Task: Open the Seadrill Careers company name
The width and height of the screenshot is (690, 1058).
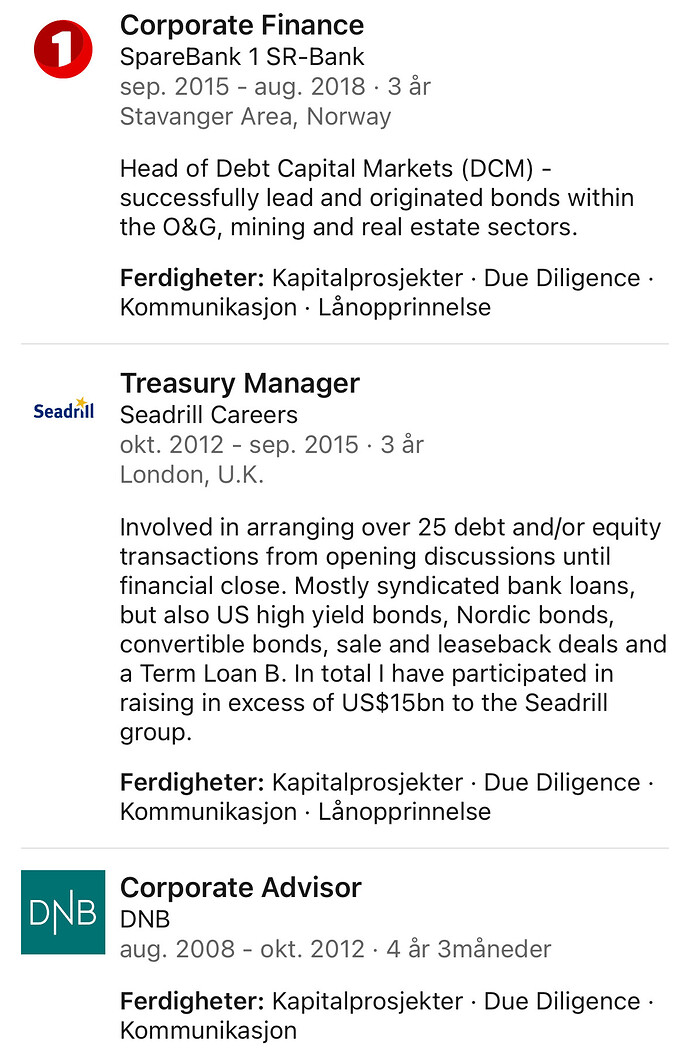Action: [x=208, y=414]
